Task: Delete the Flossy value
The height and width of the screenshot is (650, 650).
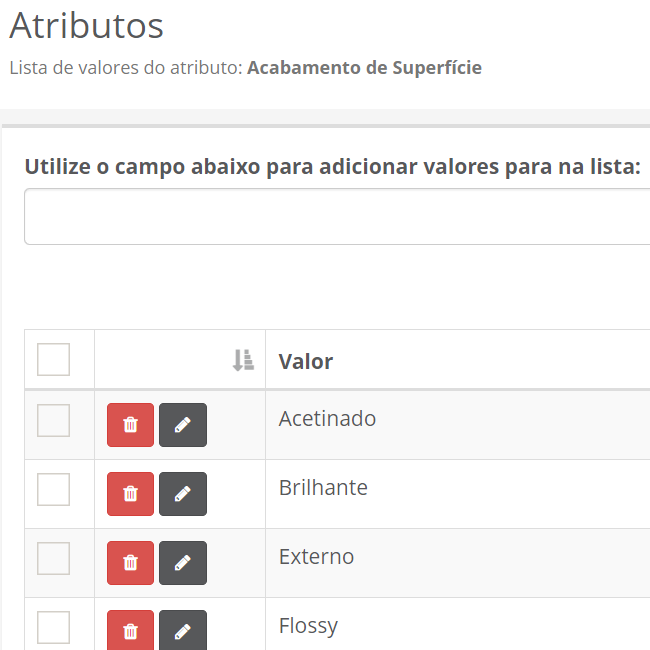Action: coord(130,631)
